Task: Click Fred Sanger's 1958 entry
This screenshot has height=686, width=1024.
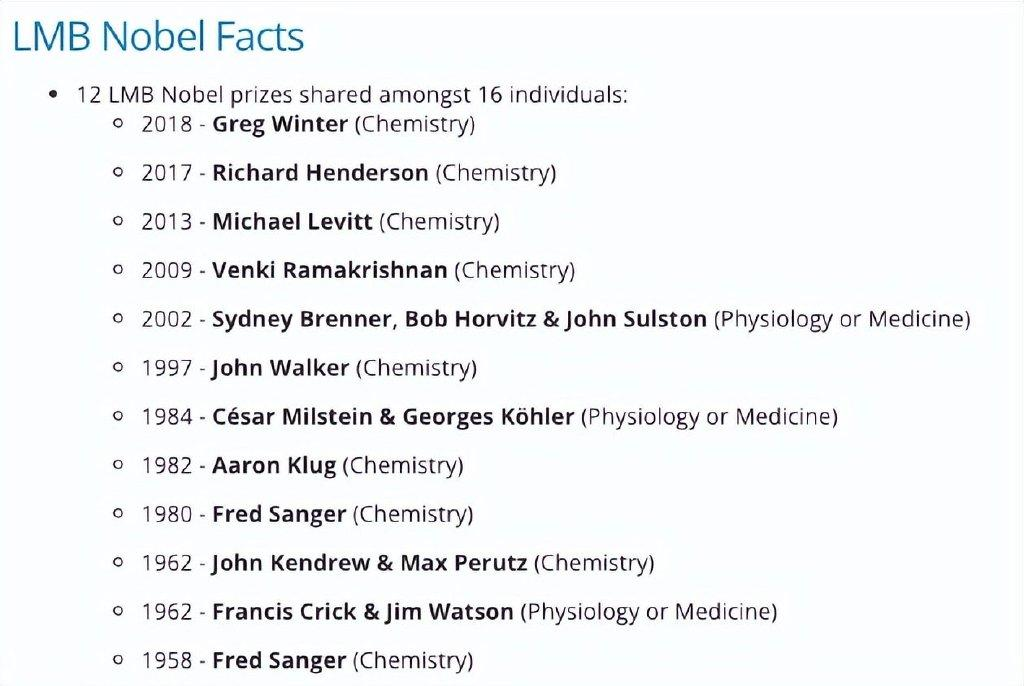Action: 307,661
